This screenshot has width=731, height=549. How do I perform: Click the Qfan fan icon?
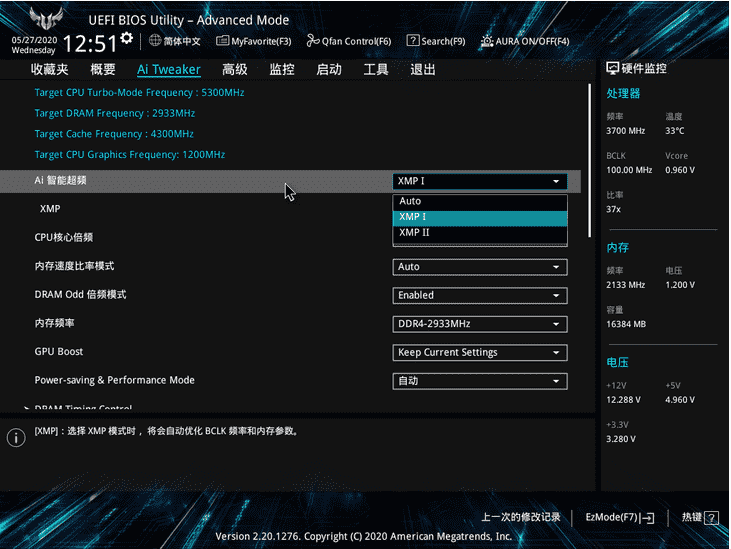(312, 41)
